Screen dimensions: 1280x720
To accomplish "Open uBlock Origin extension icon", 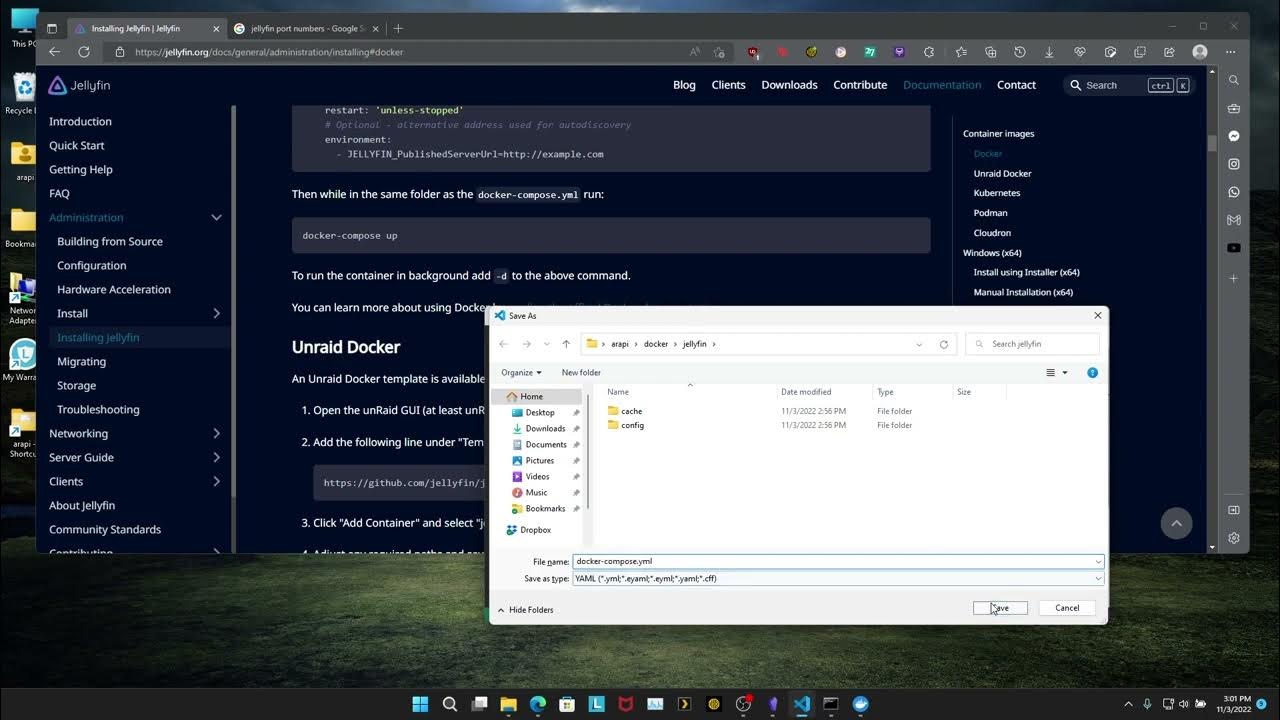I will 753,52.
